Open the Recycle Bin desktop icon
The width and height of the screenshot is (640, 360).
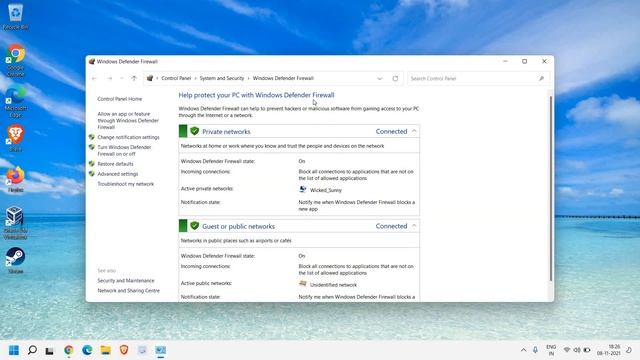(16, 16)
